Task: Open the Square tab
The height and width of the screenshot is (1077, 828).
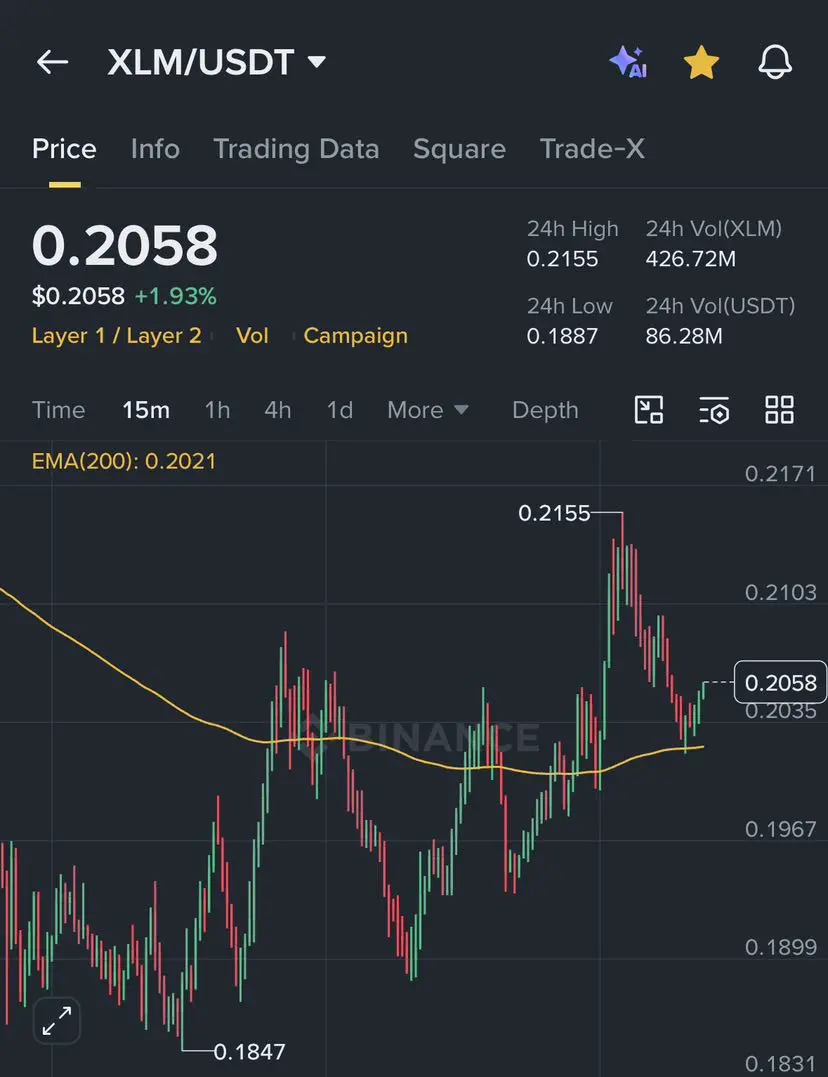Action: [459, 149]
